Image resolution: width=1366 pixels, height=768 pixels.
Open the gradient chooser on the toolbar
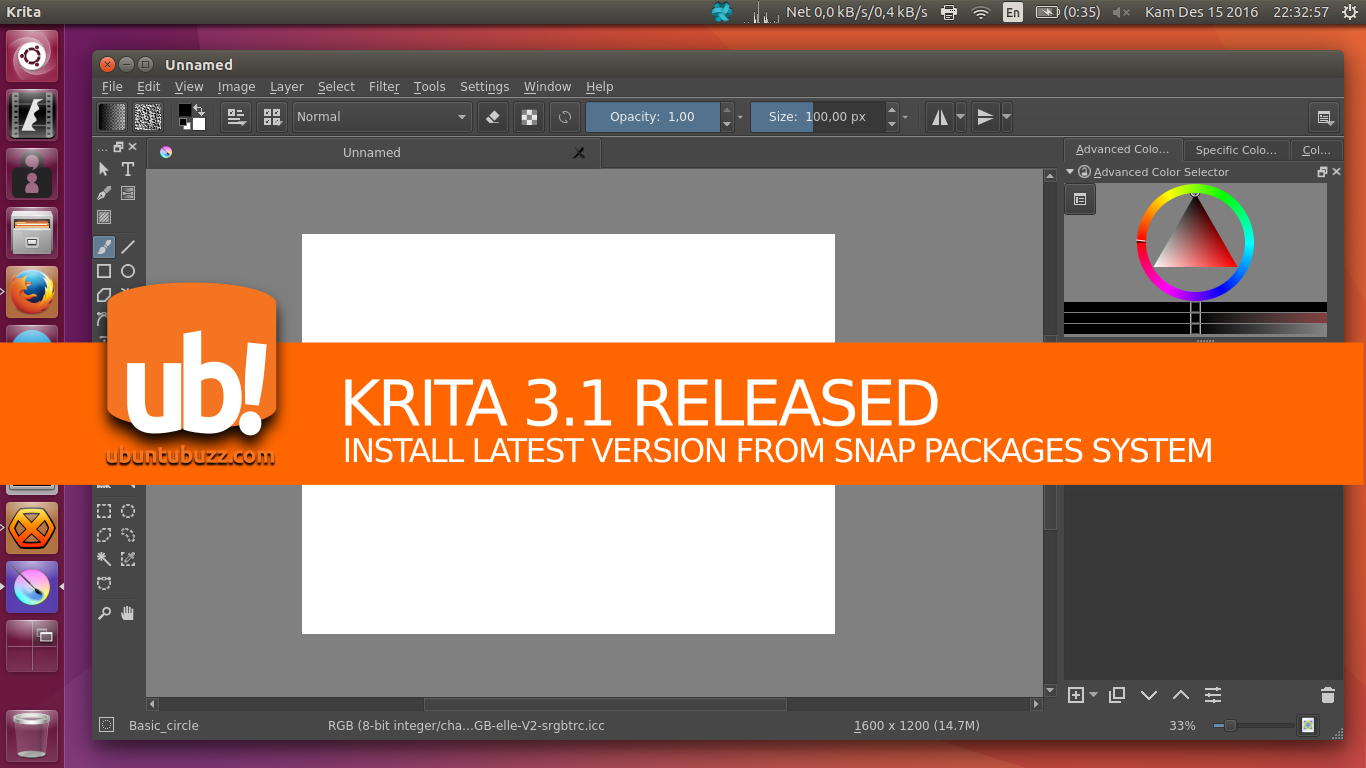pyautogui.click(x=112, y=117)
